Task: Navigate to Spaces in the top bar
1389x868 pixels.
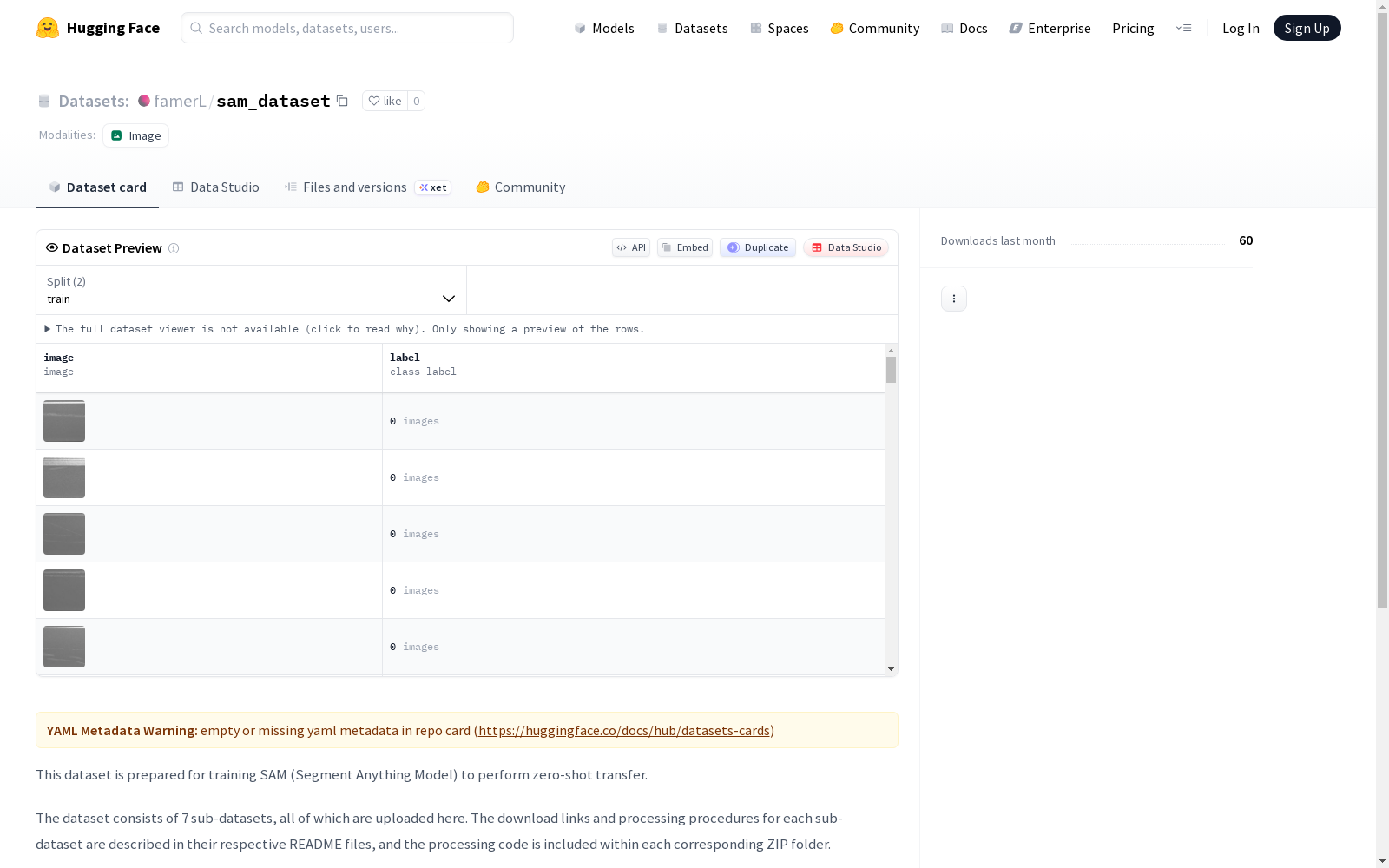Action: 780,28
